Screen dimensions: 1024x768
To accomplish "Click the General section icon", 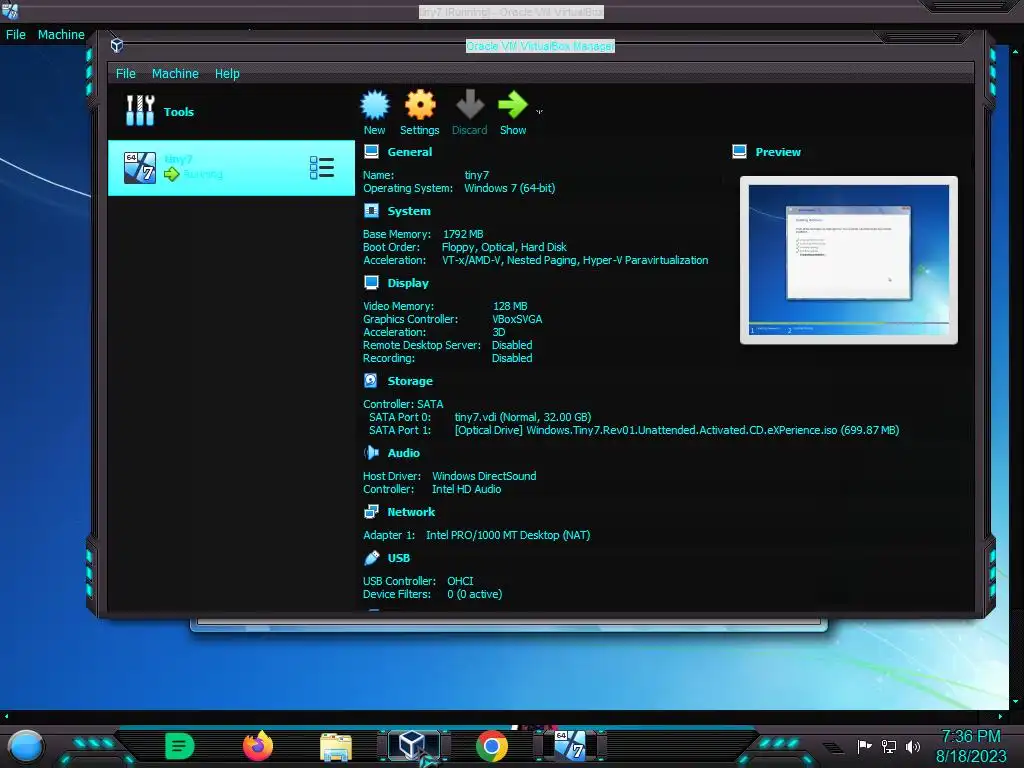I will tap(371, 152).
